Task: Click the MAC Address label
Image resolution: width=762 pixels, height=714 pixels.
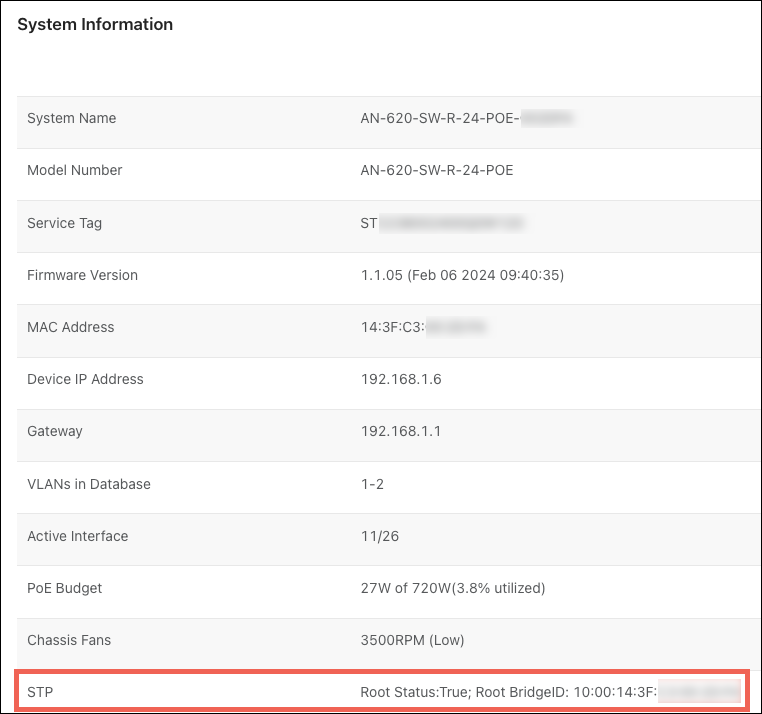Action: point(70,327)
